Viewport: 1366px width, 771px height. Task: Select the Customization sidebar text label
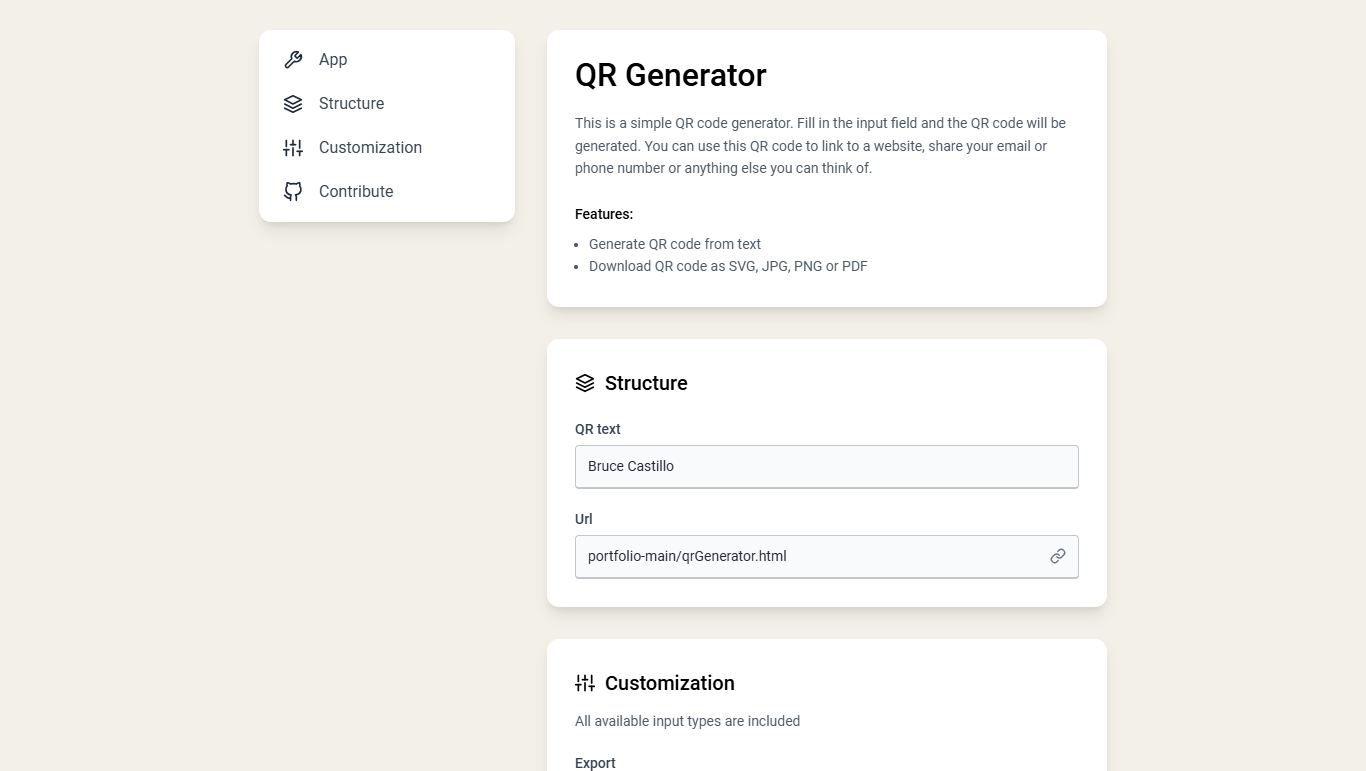[x=370, y=148]
